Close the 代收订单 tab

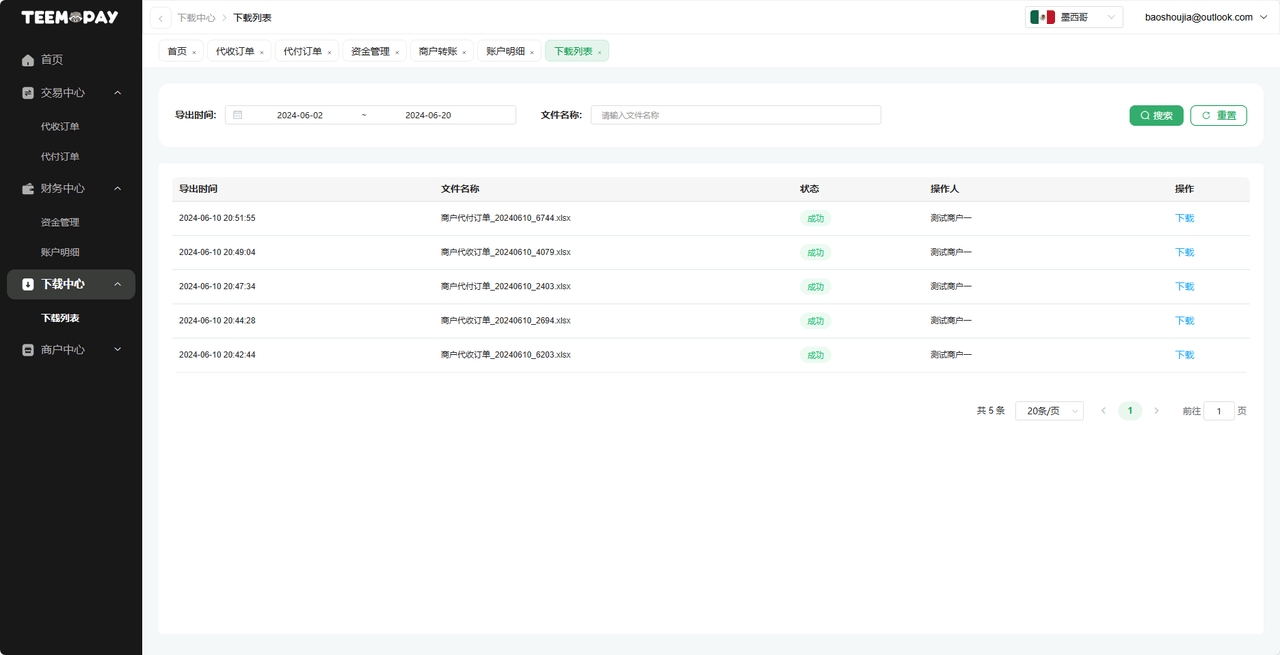click(262, 52)
